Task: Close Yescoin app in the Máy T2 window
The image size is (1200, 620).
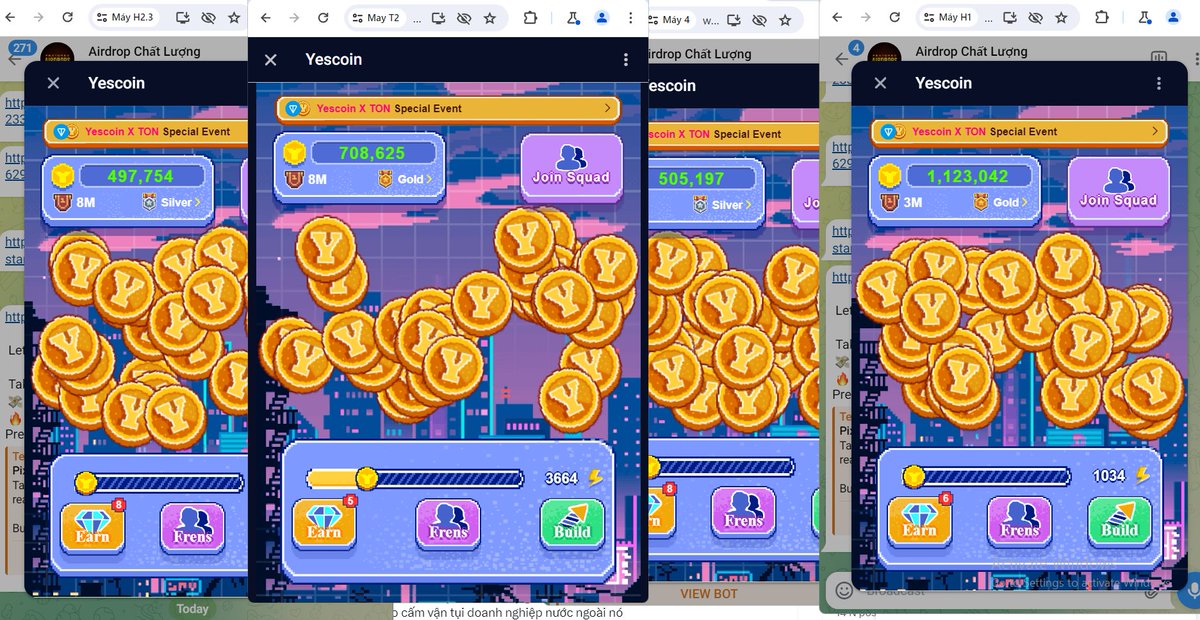Action: (x=270, y=60)
